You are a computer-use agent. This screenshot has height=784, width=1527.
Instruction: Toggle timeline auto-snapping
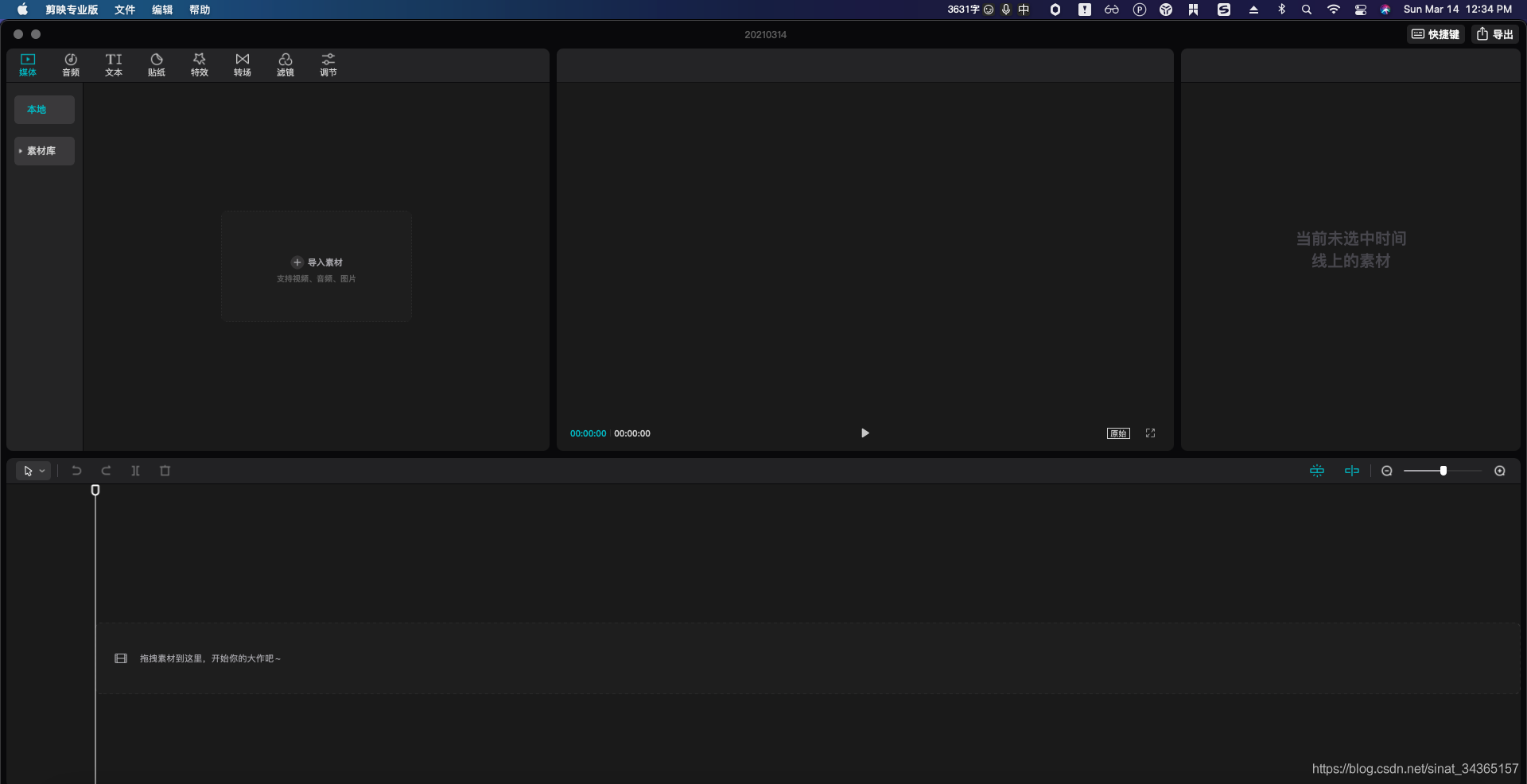(1317, 471)
